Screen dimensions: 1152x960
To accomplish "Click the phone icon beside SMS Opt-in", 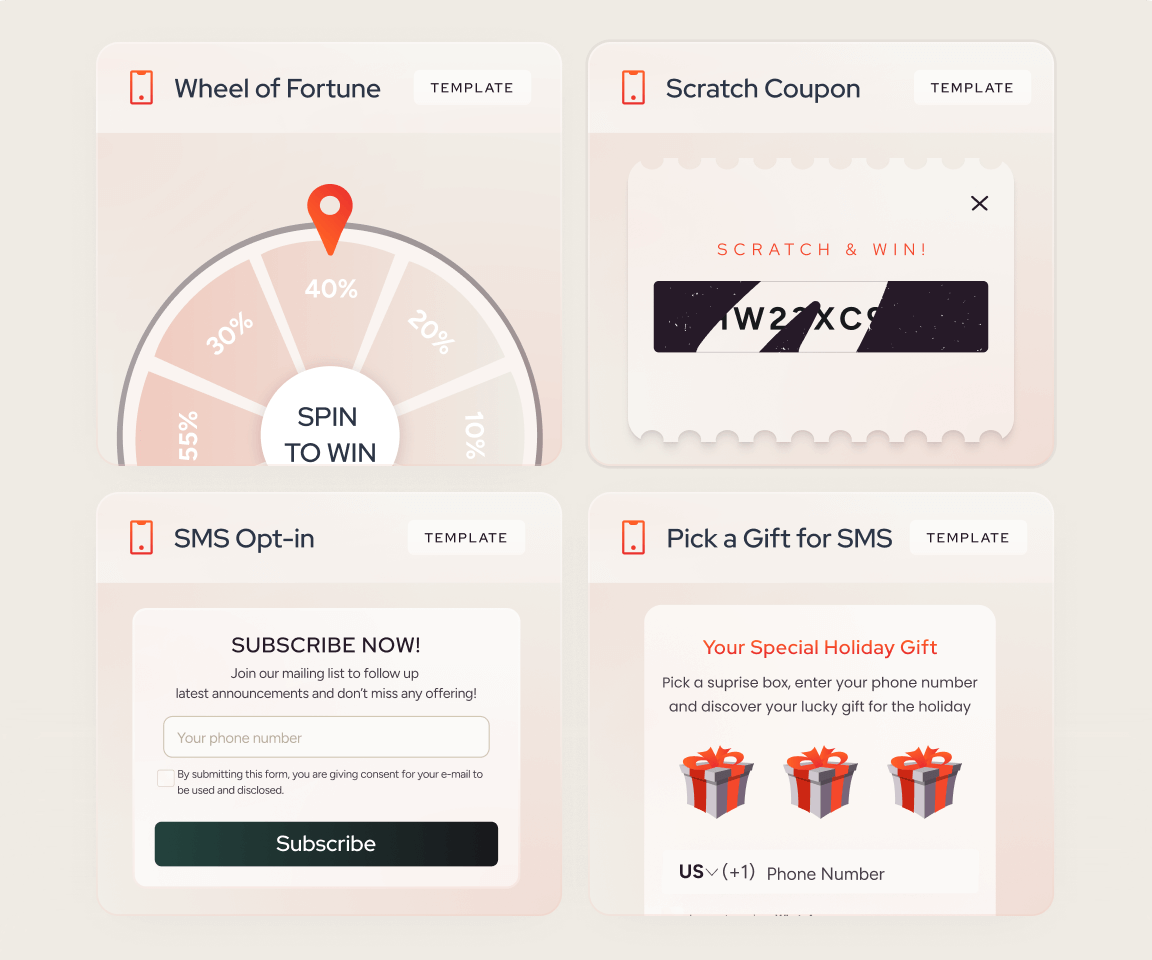I will (x=141, y=537).
